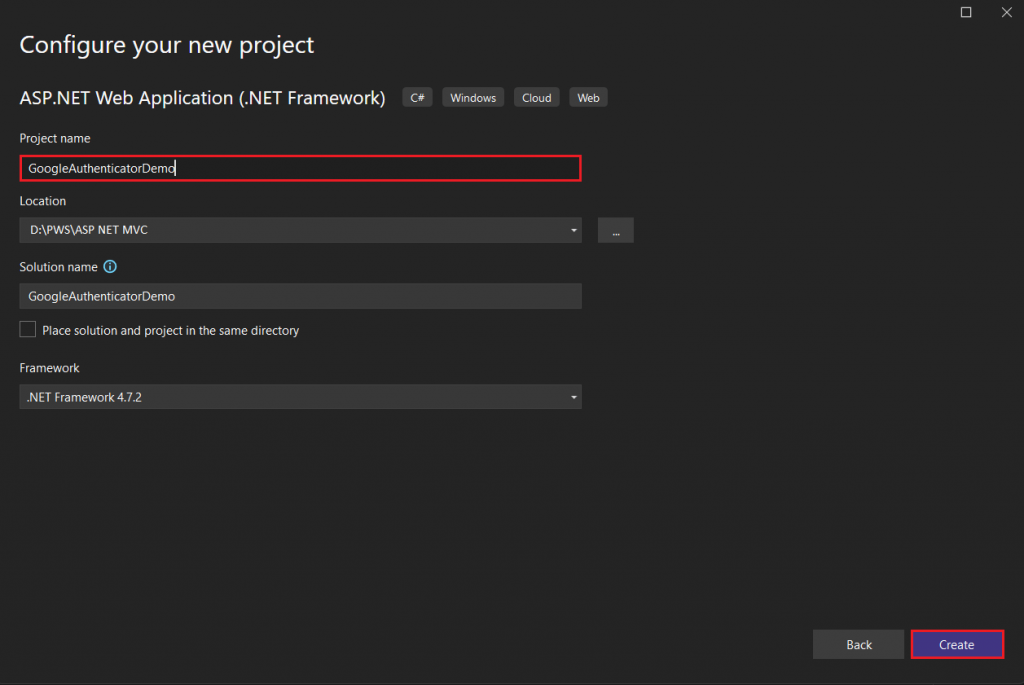Click the C# language tag
Image resolution: width=1024 pixels, height=685 pixels.
click(417, 97)
